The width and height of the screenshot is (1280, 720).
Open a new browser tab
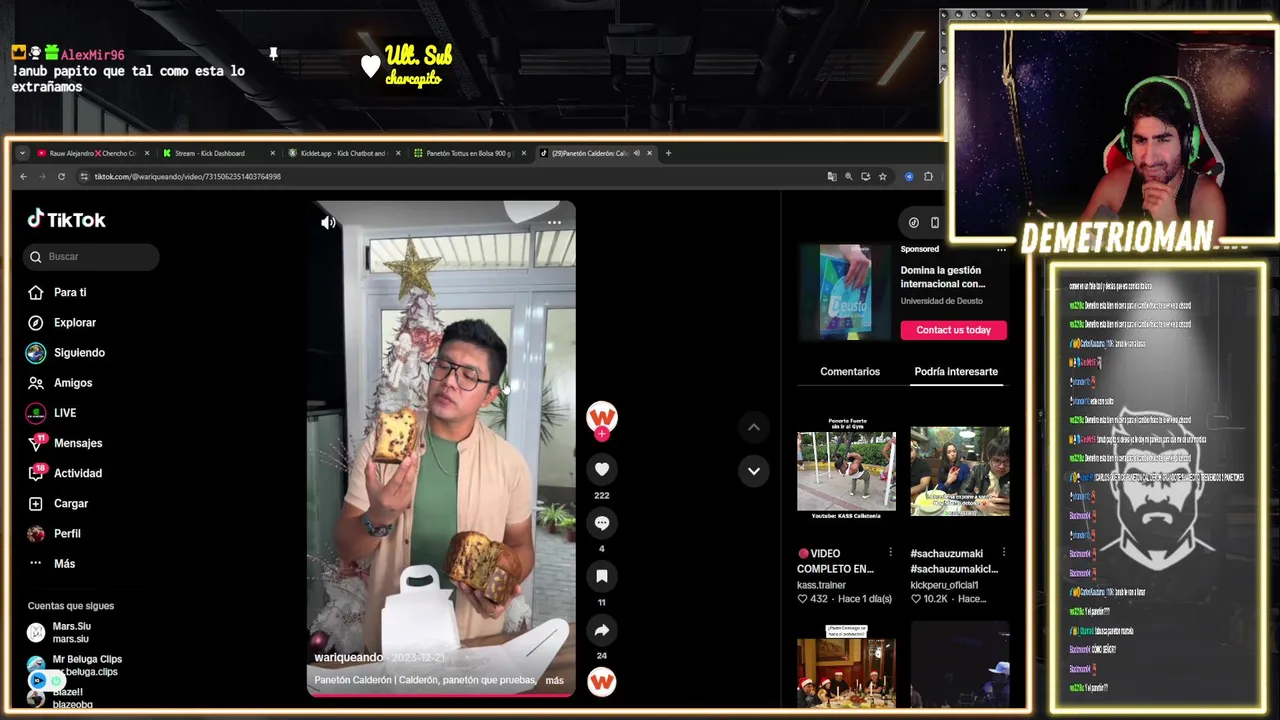pyautogui.click(x=669, y=153)
